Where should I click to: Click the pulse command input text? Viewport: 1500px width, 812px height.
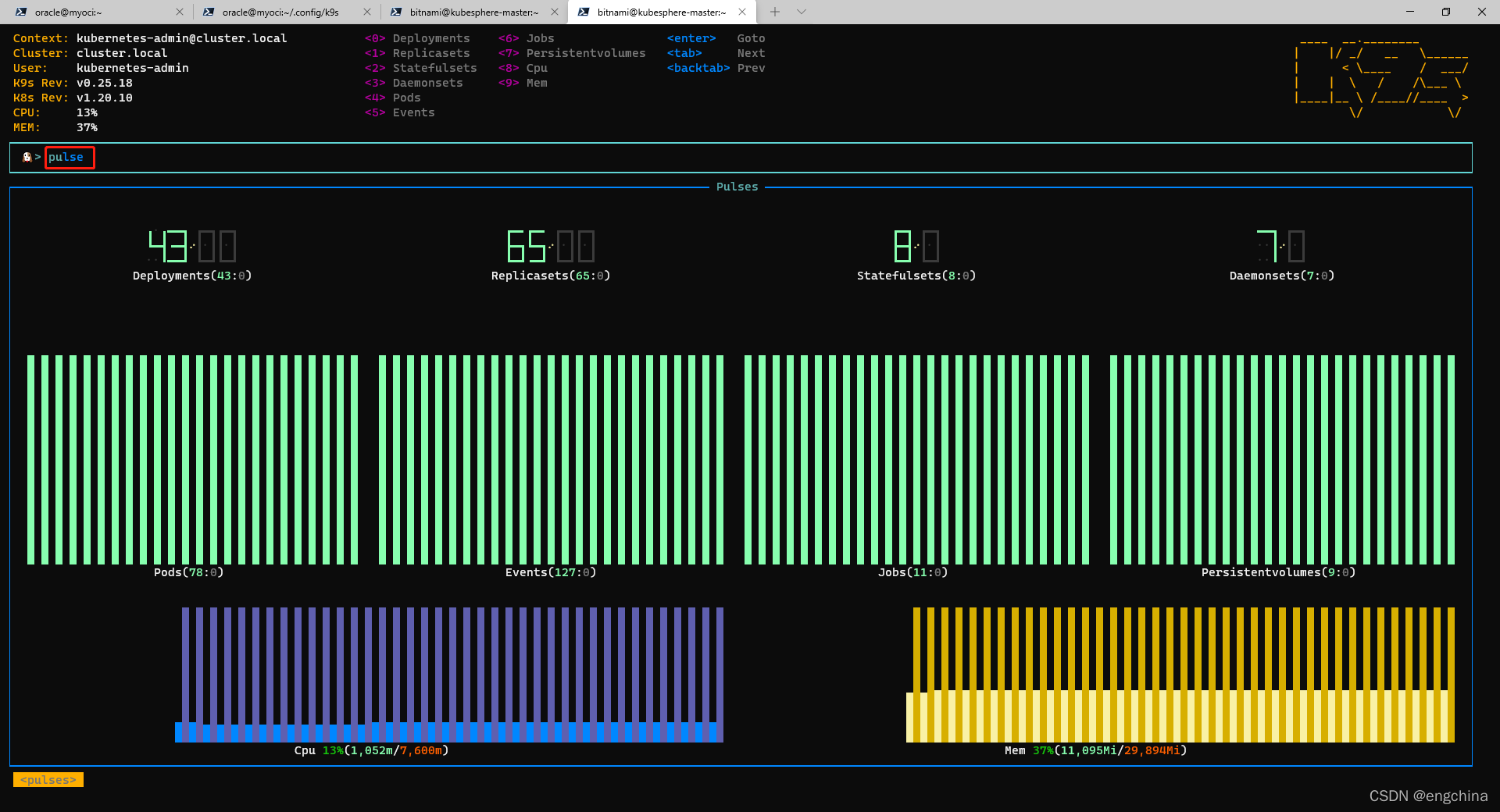click(66, 157)
